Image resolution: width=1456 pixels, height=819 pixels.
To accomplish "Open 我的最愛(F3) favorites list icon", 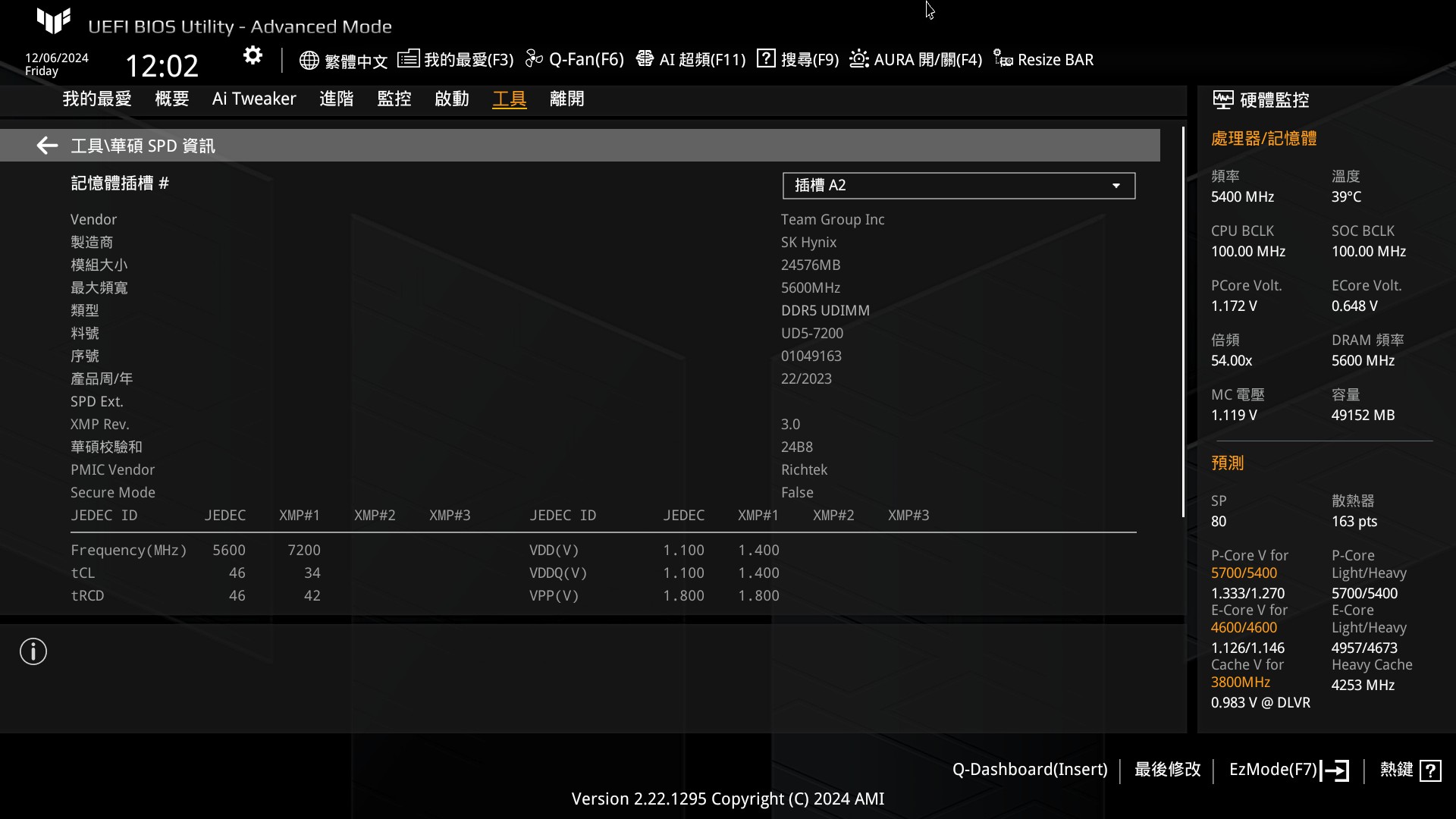I will pyautogui.click(x=408, y=58).
